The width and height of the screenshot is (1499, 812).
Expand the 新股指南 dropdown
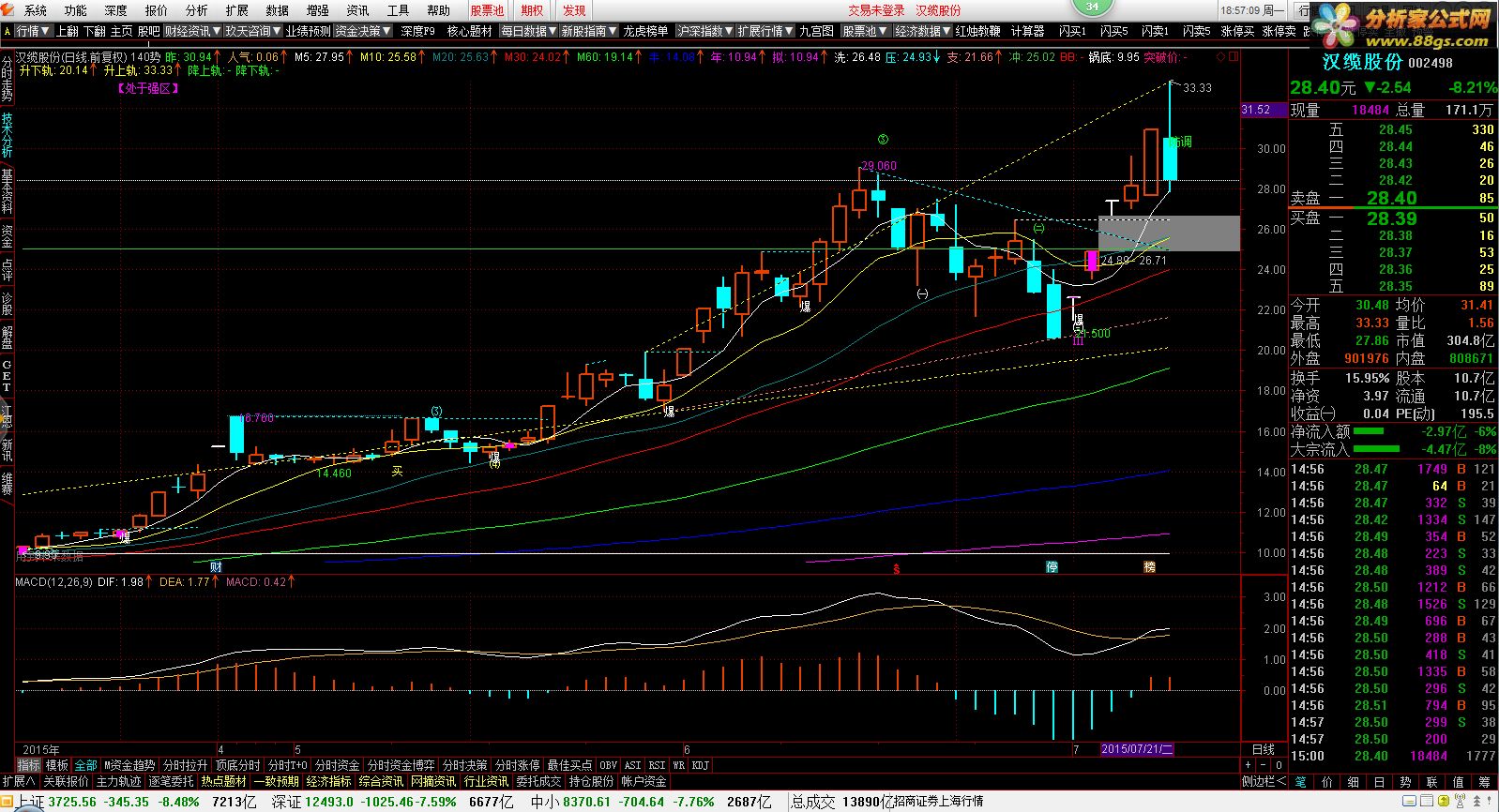click(589, 31)
